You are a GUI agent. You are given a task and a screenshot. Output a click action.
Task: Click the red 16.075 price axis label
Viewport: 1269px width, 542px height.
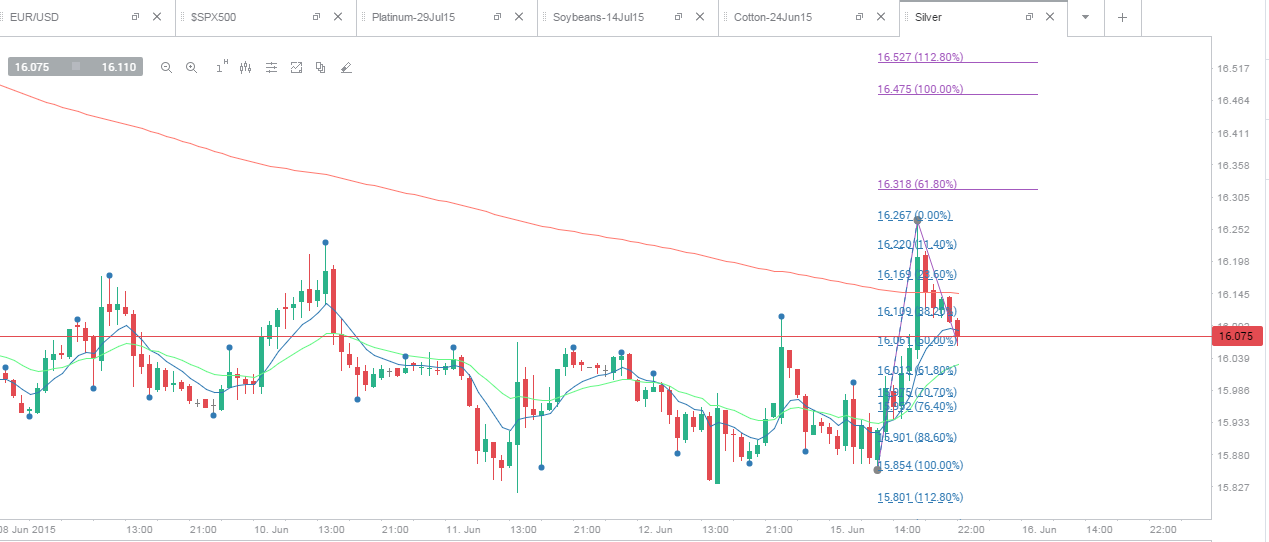[1238, 336]
